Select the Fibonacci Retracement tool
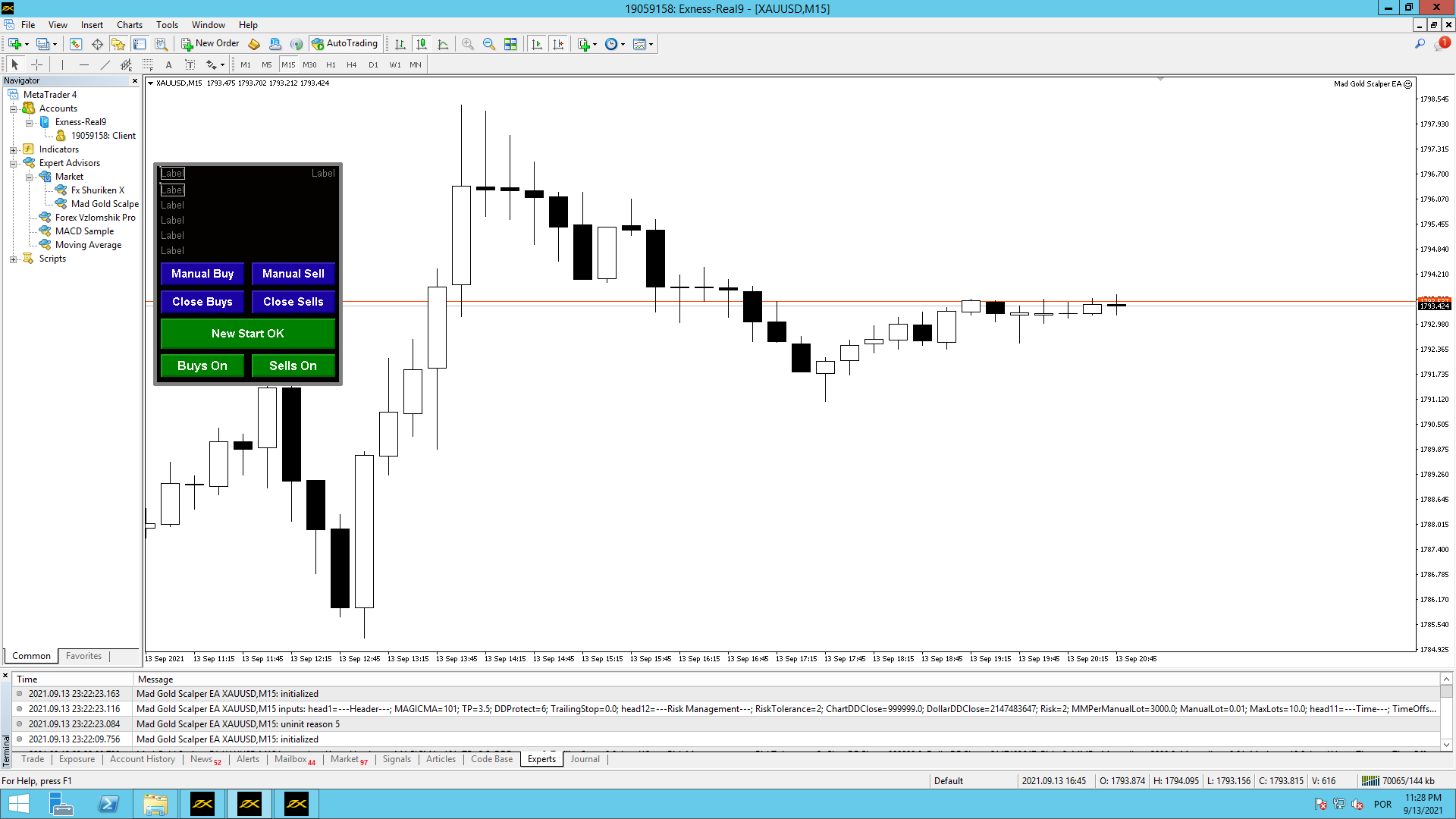Image resolution: width=1456 pixels, height=819 pixels. 148,65
